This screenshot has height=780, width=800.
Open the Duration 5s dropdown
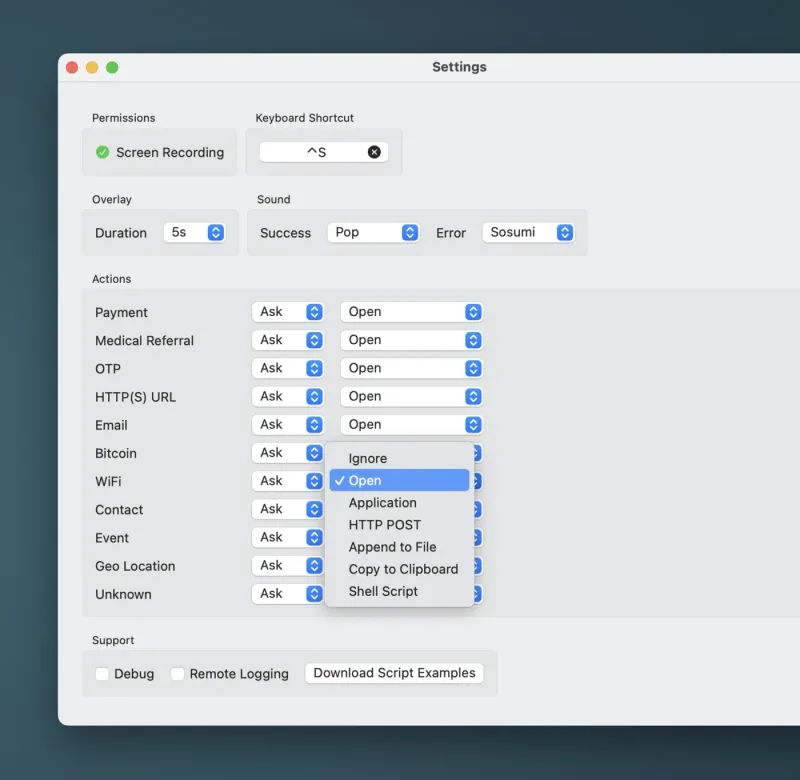coord(194,233)
